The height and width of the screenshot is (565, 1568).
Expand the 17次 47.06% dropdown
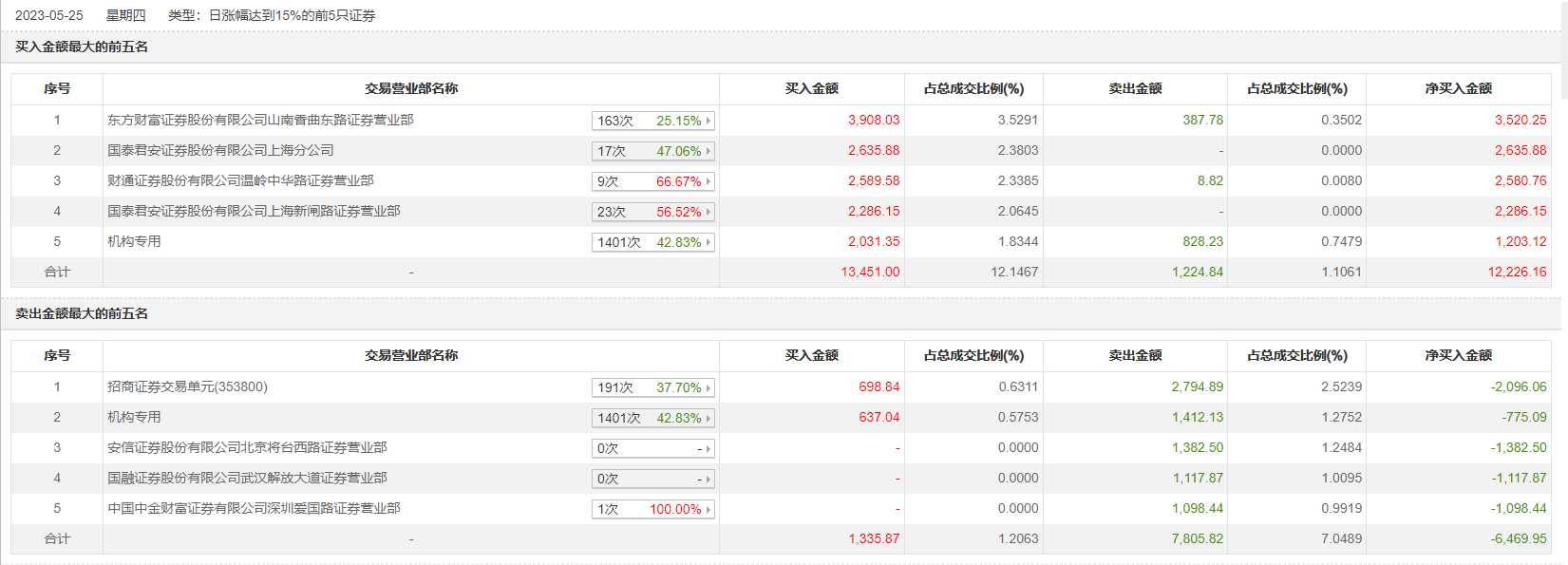coord(653,151)
